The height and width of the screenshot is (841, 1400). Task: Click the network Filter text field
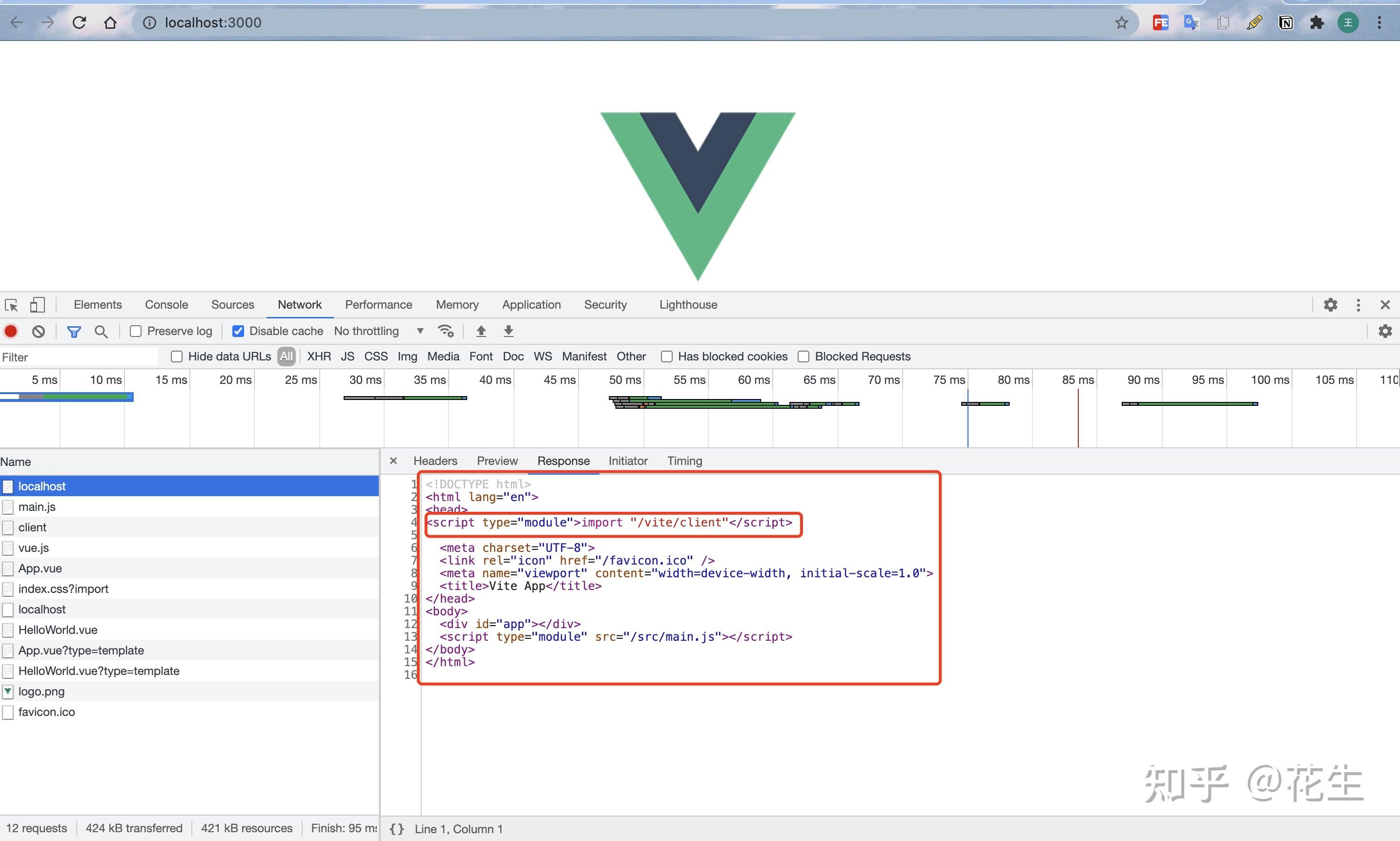click(79, 357)
